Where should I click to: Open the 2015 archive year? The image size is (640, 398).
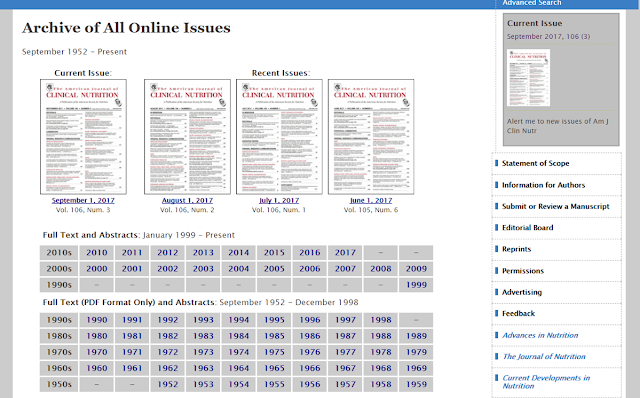(274, 253)
